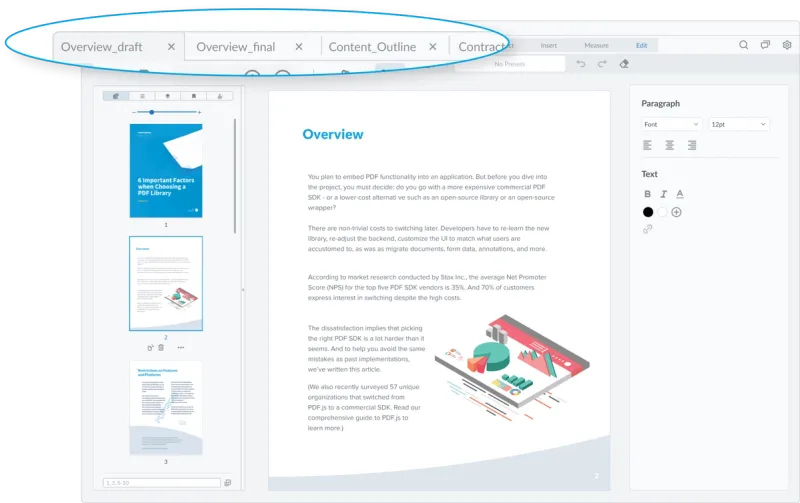The image size is (800, 503).
Task: Focus the page range input field
Action: [x=162, y=483]
